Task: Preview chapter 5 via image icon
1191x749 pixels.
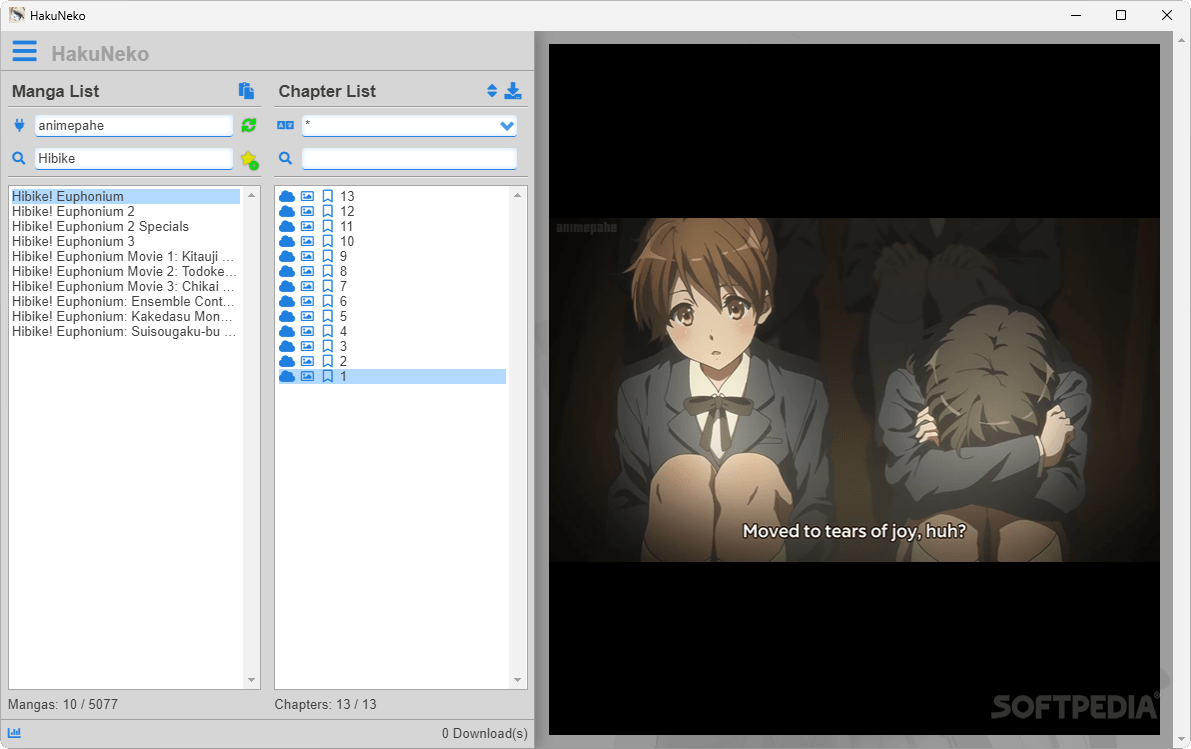Action: (x=307, y=316)
